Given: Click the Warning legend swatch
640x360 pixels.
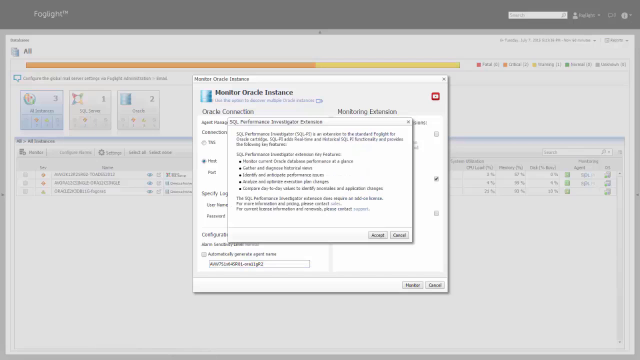Looking at the screenshot, I should coord(534,64).
